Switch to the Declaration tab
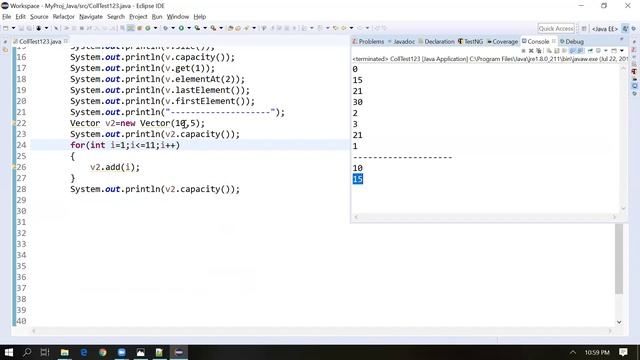This screenshot has height=360, width=640. [436, 42]
